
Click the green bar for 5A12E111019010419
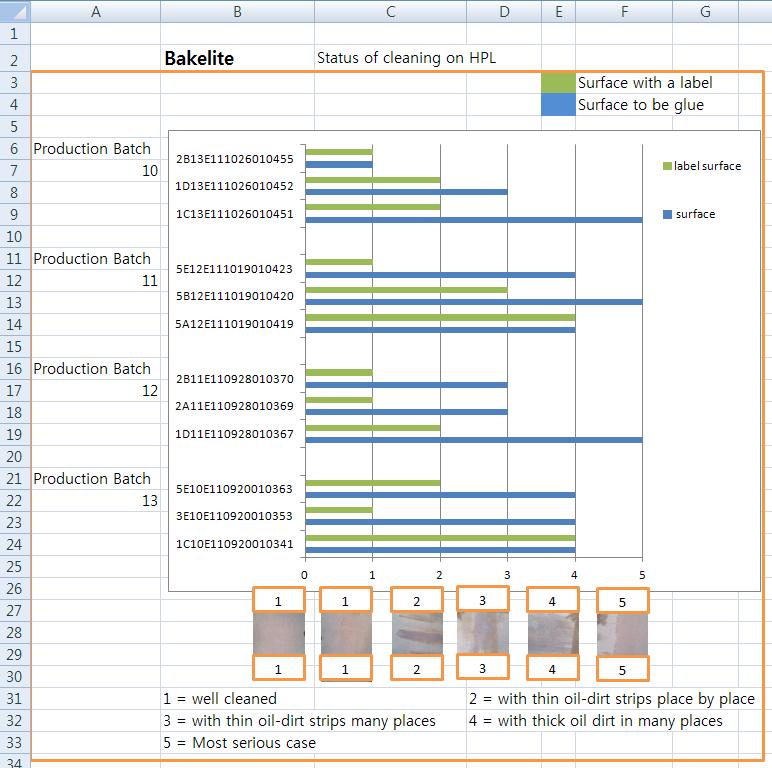point(439,318)
